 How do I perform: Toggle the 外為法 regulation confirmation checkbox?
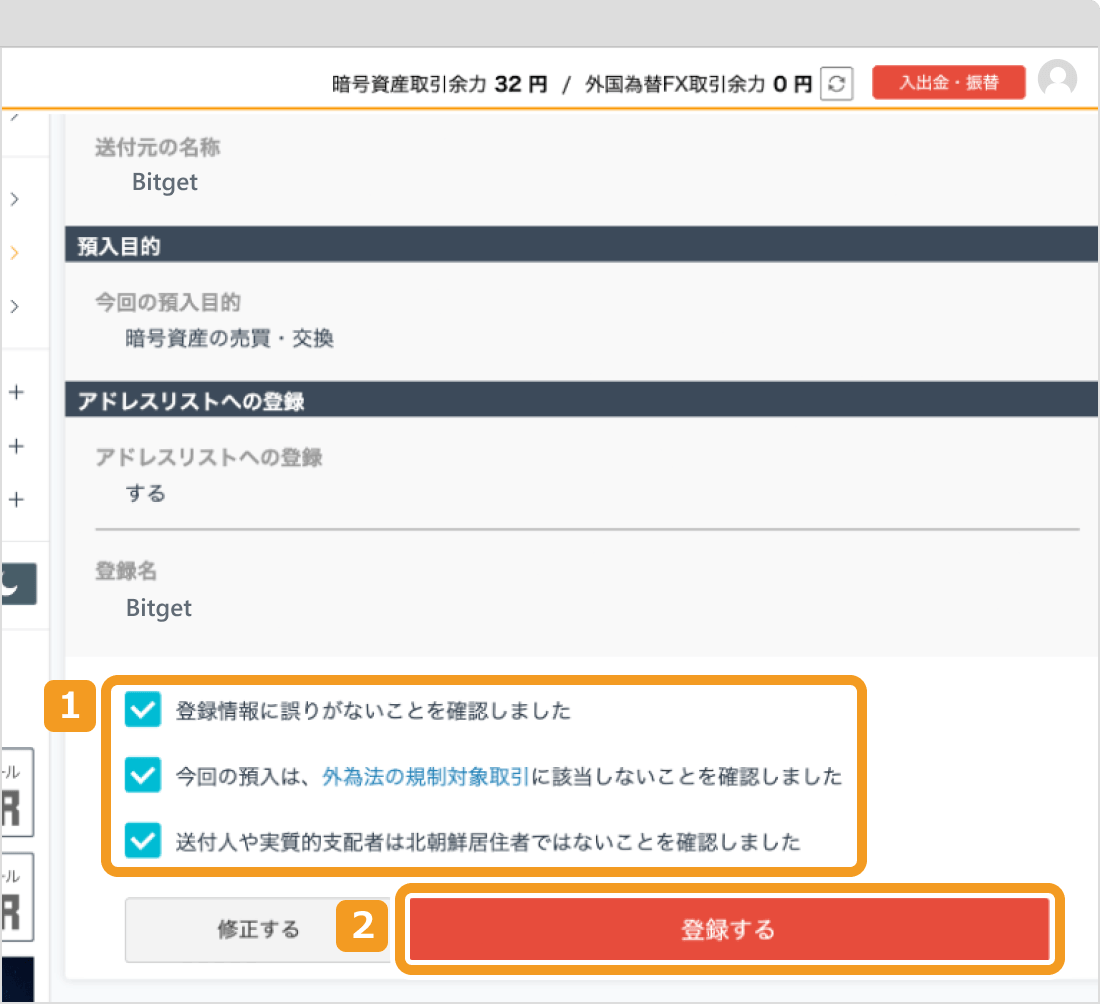click(143, 776)
